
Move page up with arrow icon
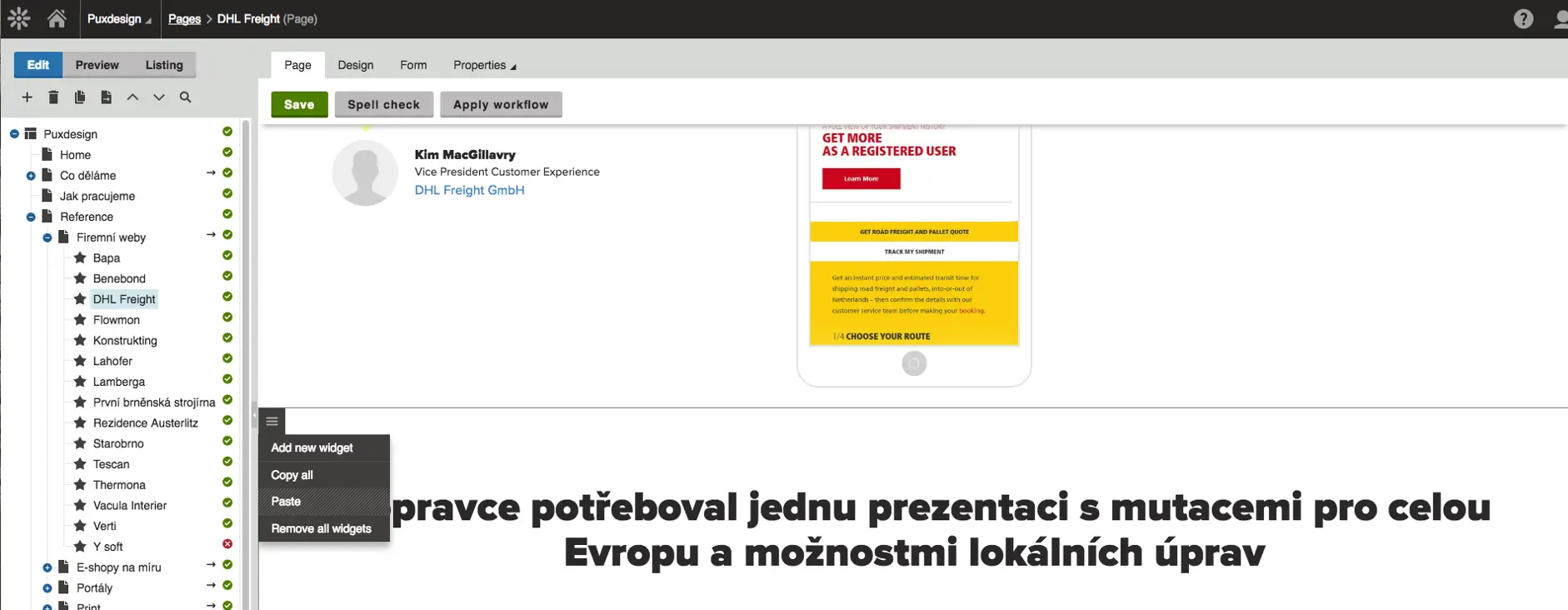(132, 97)
